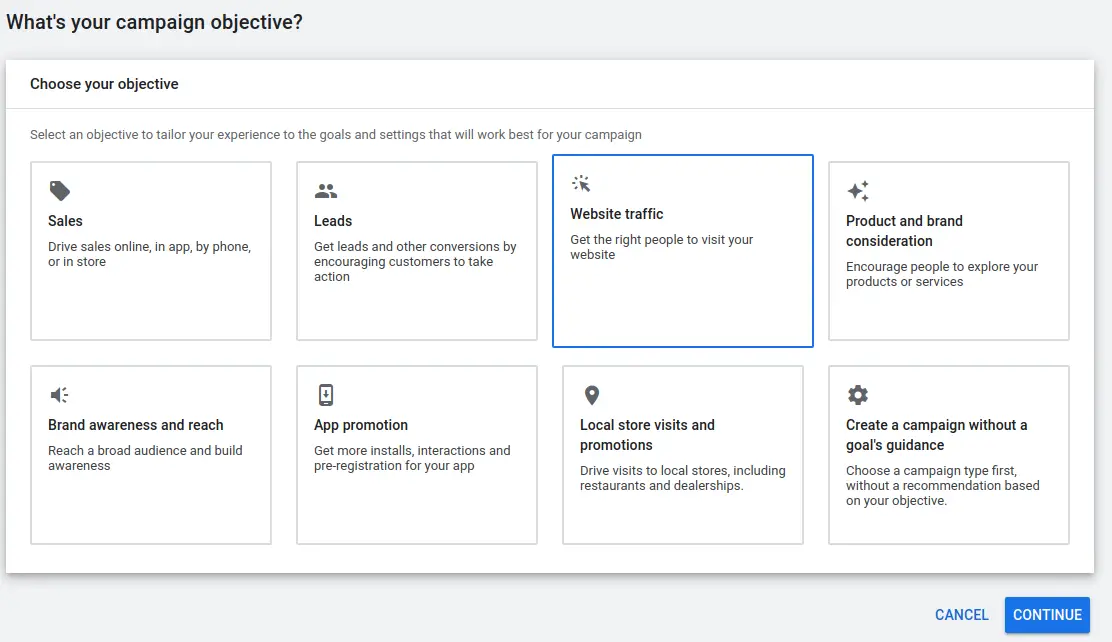Select Local store visits and promotions objective
Viewport: 1112px width, 642px height.
point(683,455)
